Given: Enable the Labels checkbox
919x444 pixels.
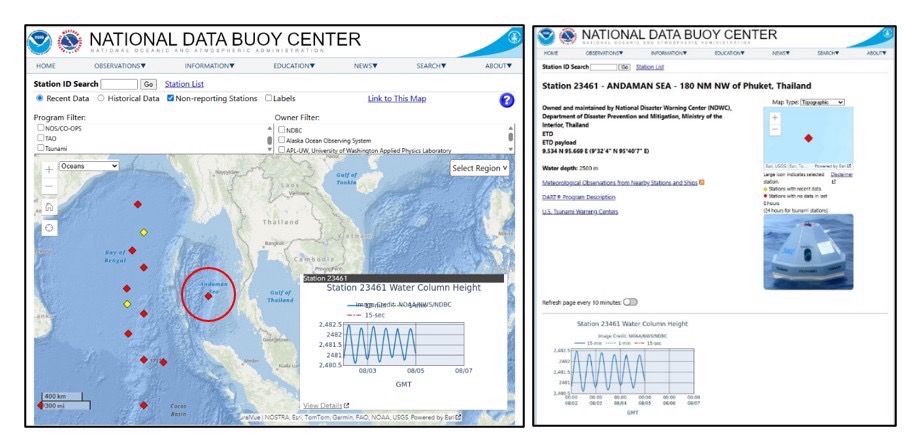Looking at the screenshot, I should point(268,98).
